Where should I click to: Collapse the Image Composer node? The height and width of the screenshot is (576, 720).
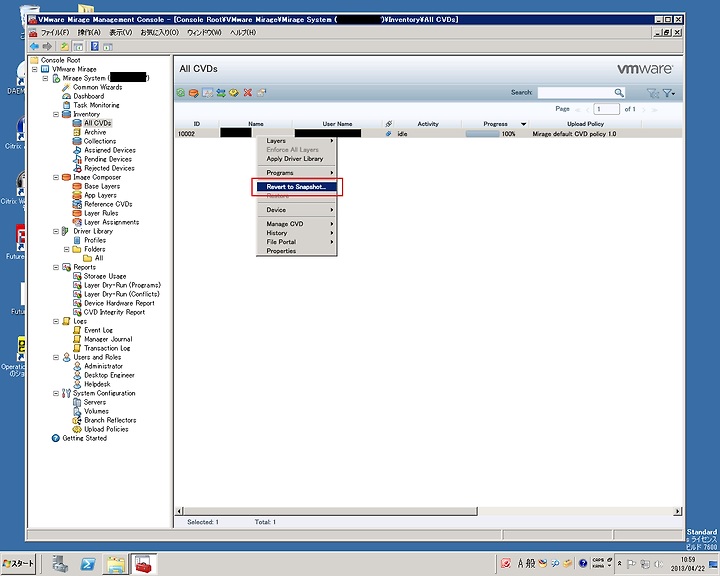click(x=56, y=177)
